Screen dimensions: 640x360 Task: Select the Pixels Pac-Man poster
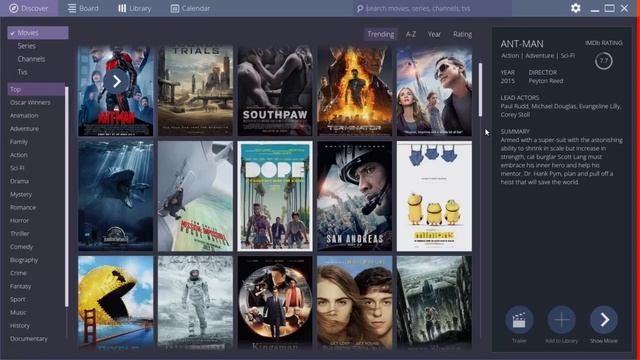[116, 303]
